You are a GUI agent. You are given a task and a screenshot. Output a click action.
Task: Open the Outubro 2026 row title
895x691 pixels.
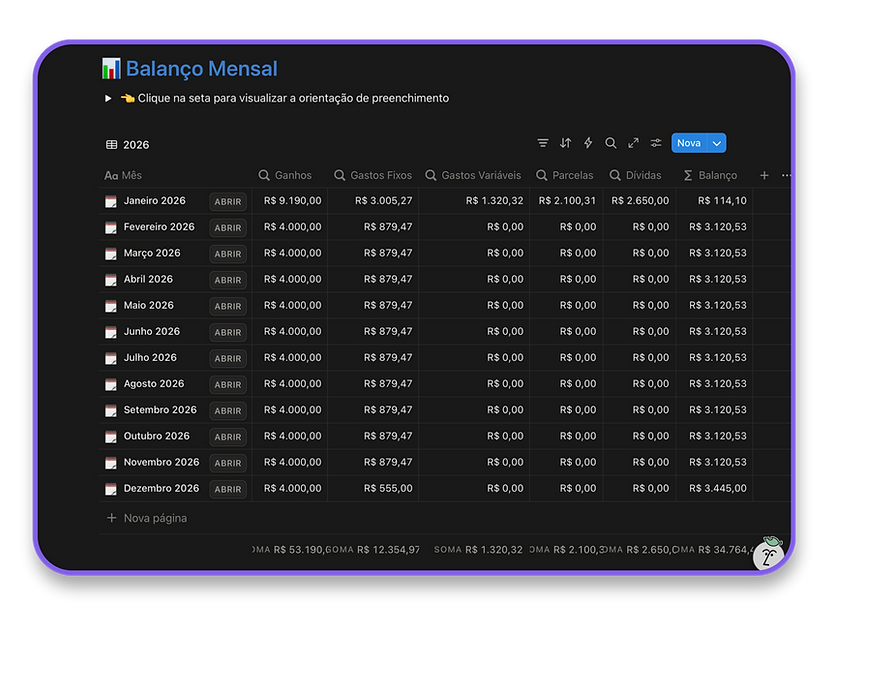(x=156, y=436)
